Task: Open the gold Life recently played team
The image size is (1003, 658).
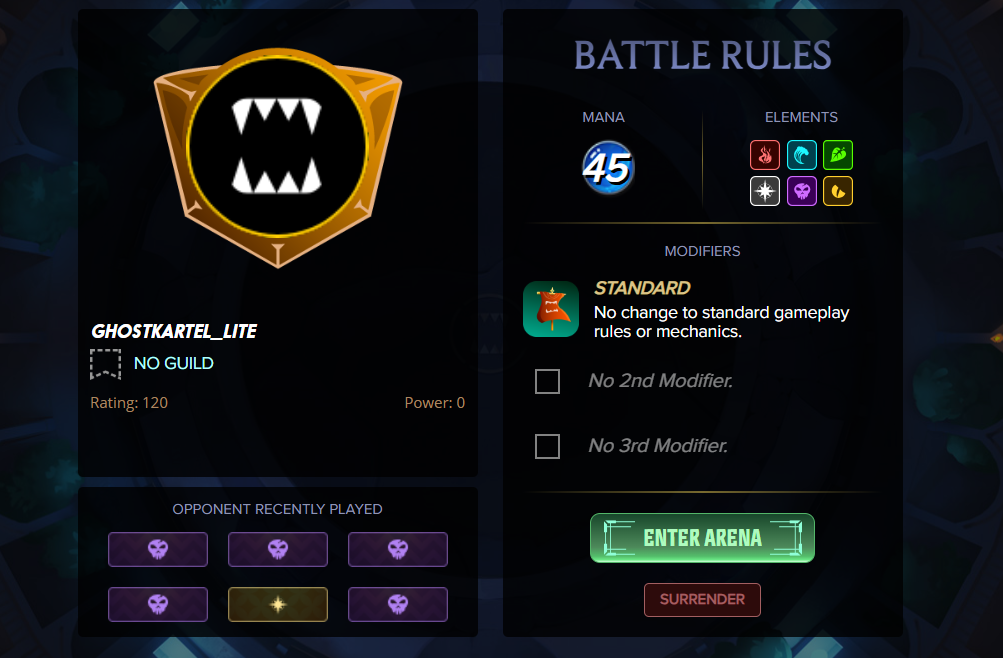Action: coord(278,604)
